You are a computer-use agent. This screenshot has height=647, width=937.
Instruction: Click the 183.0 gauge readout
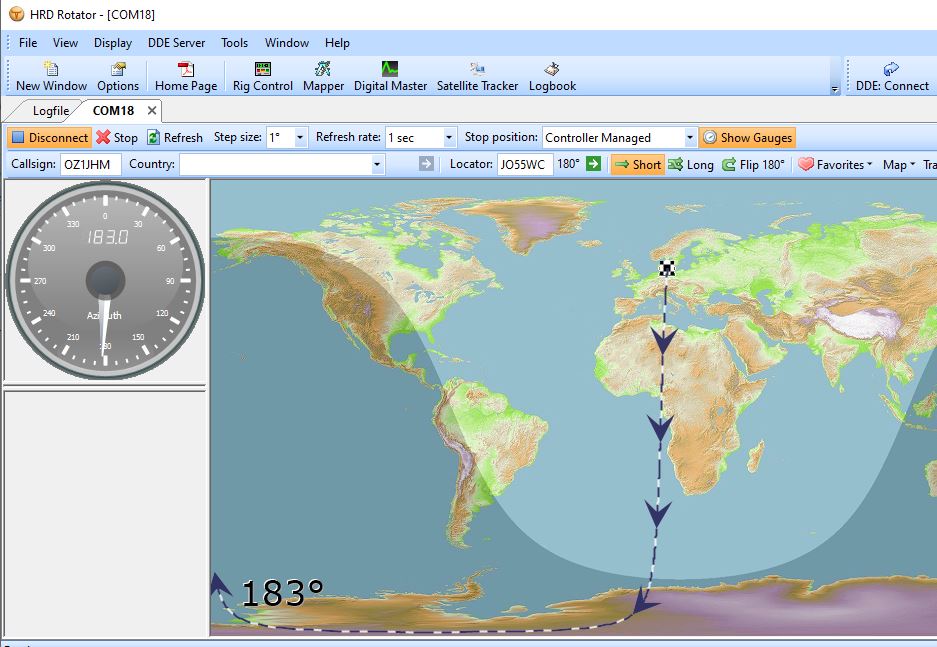108,237
